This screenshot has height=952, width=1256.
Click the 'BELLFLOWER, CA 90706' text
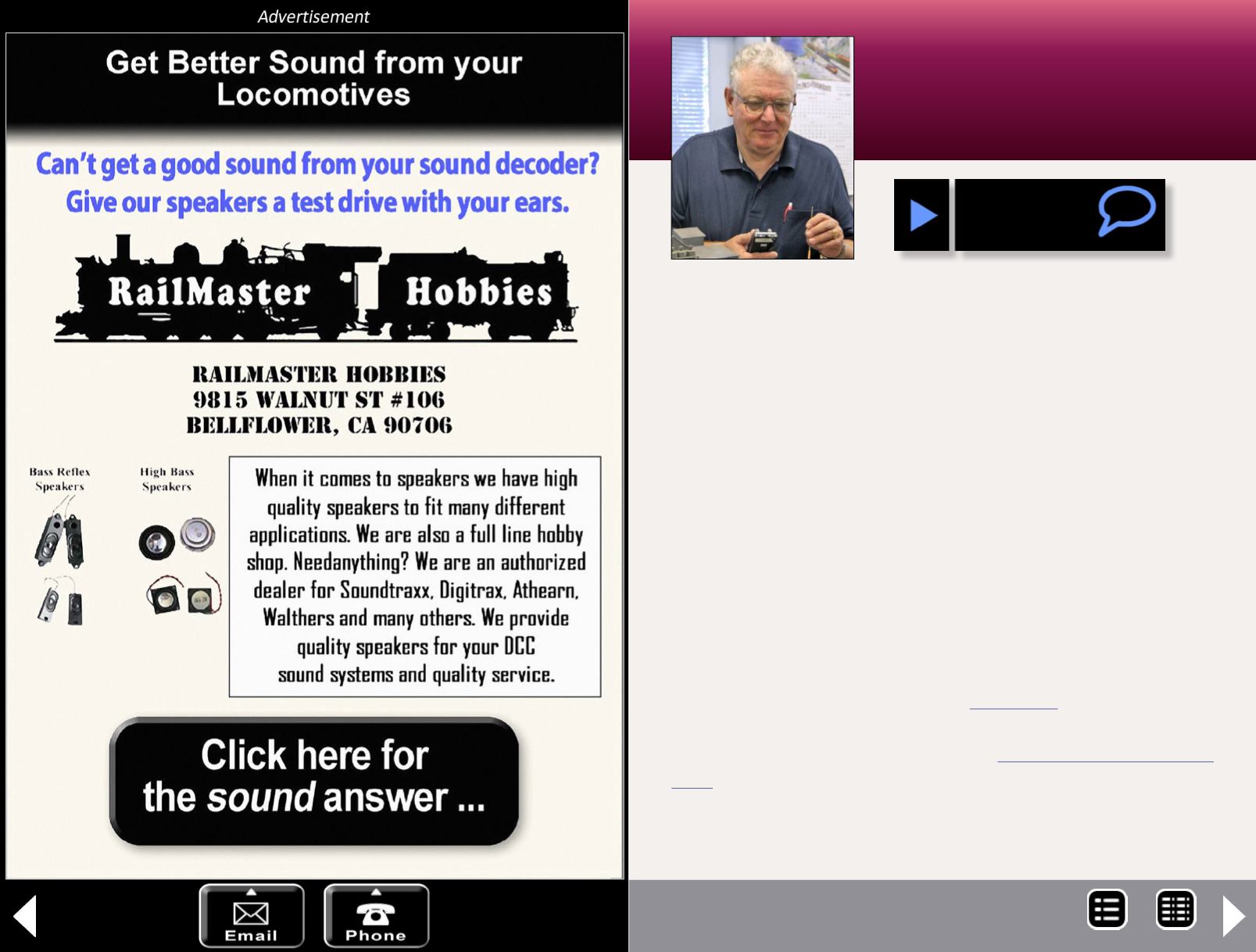pos(319,425)
